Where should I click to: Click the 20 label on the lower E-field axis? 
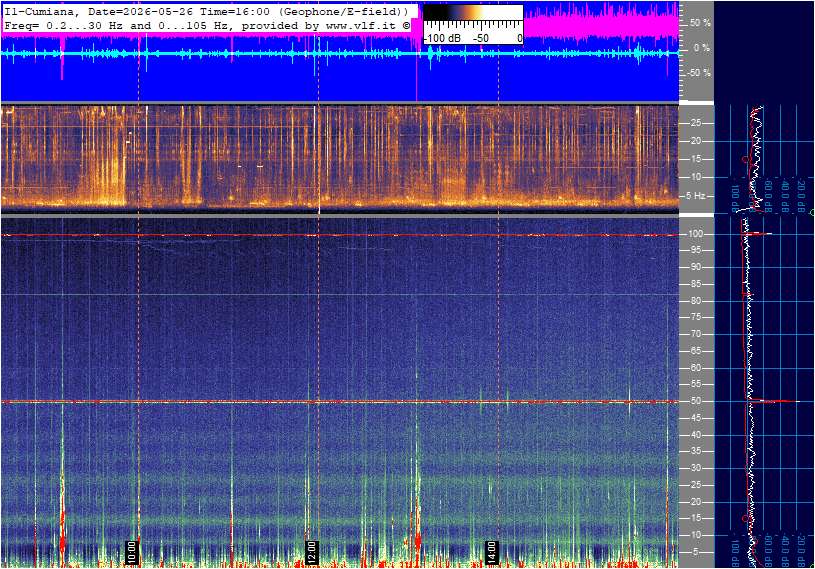pos(695,502)
